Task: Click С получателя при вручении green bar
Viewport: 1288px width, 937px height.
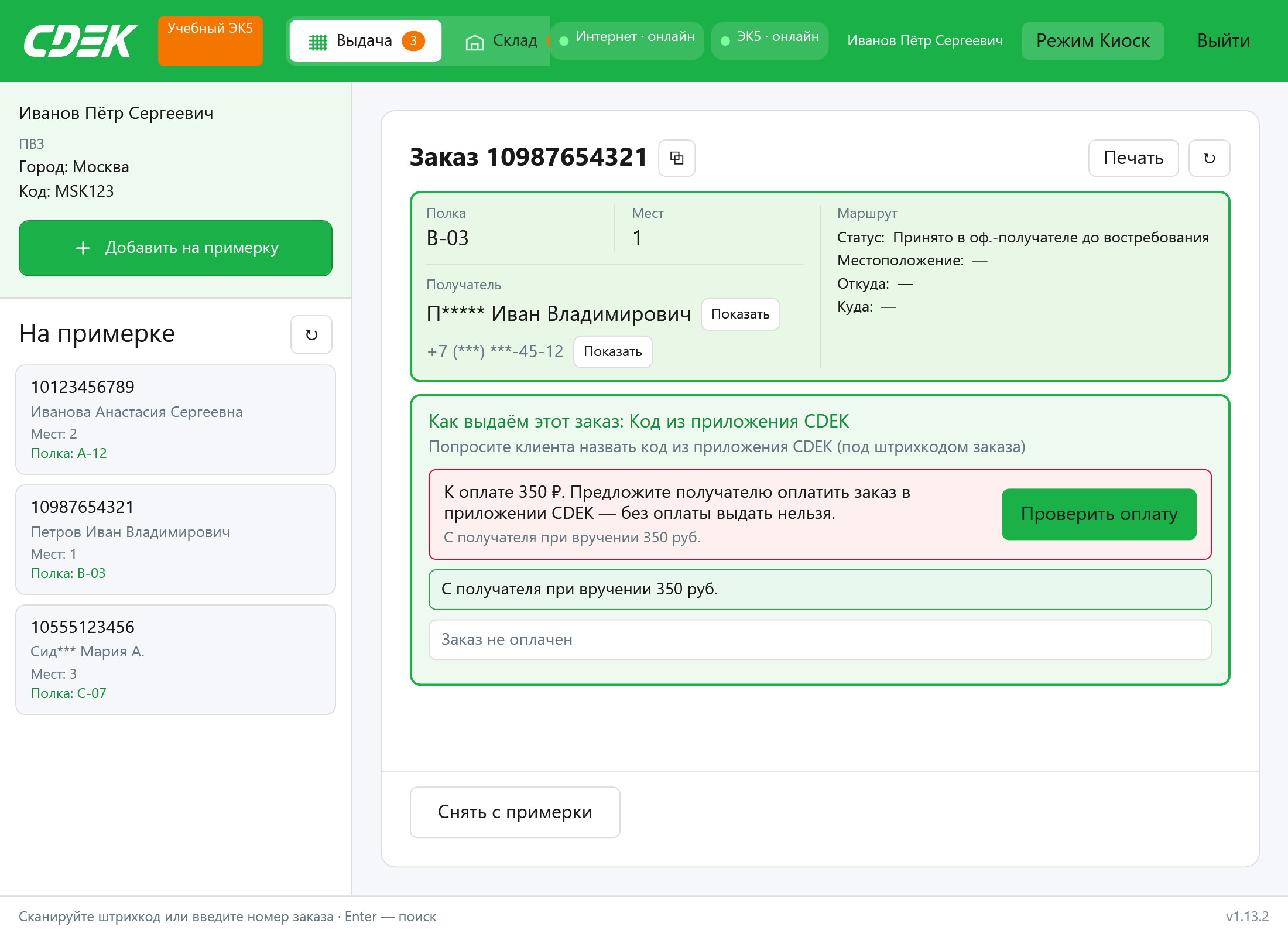Action: (x=820, y=590)
